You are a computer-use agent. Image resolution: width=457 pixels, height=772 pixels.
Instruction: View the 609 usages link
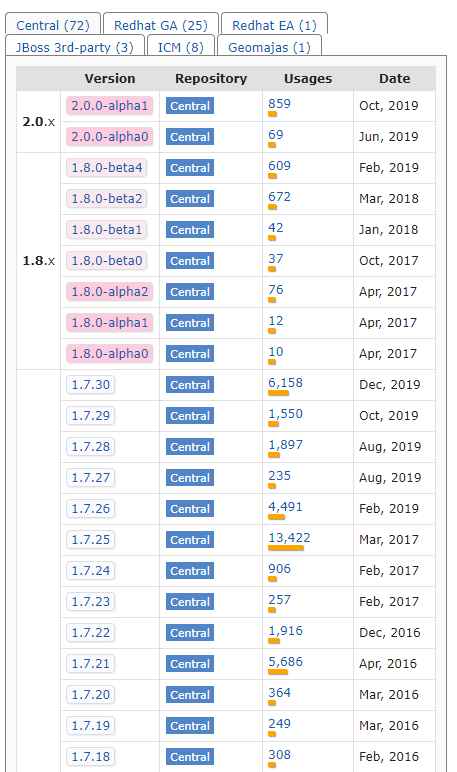tap(279, 166)
